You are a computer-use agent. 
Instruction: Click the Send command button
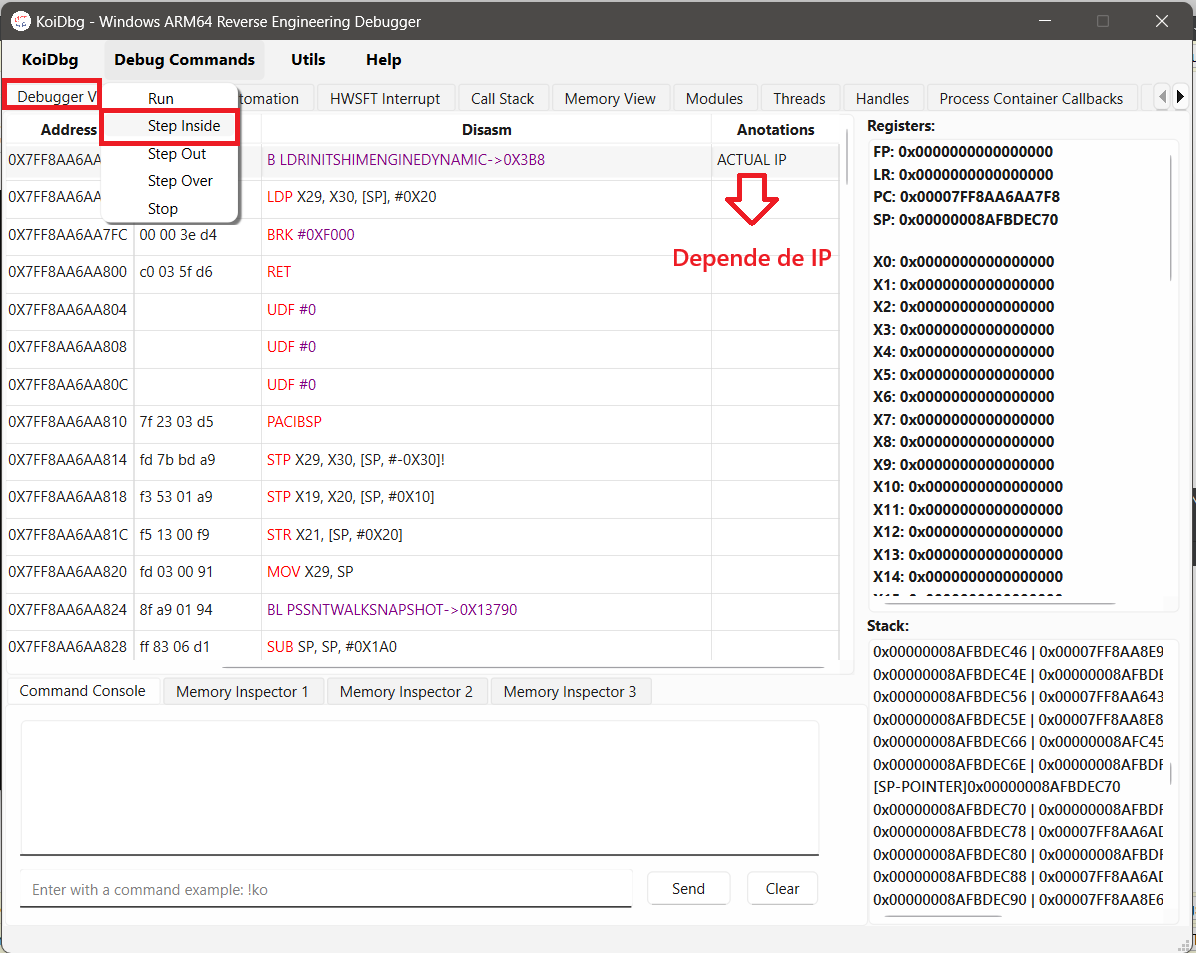pyautogui.click(x=688, y=888)
